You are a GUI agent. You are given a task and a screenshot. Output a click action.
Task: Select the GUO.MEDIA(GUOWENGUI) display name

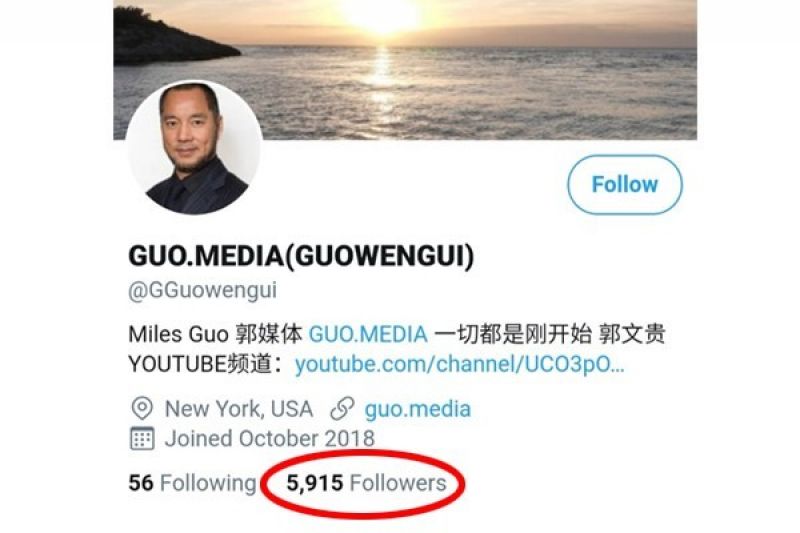click(301, 256)
